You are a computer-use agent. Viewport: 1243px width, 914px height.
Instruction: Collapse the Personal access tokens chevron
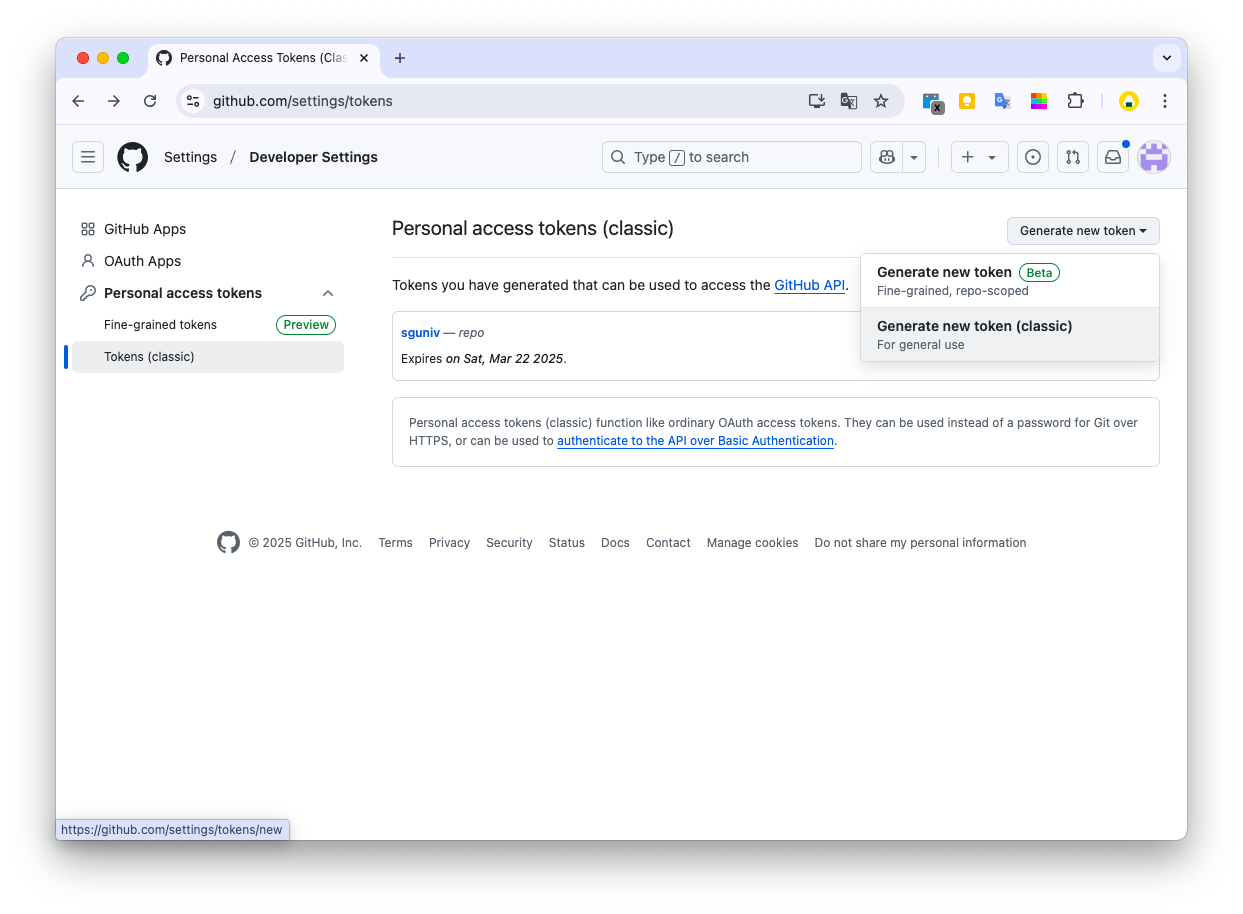click(x=328, y=293)
